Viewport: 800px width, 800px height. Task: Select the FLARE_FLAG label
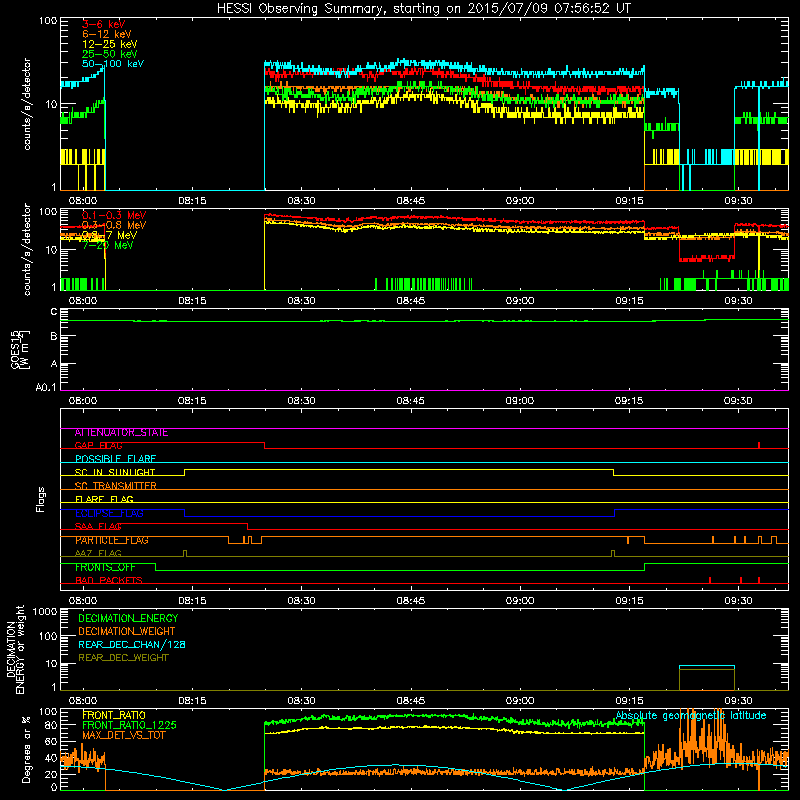(x=104, y=499)
